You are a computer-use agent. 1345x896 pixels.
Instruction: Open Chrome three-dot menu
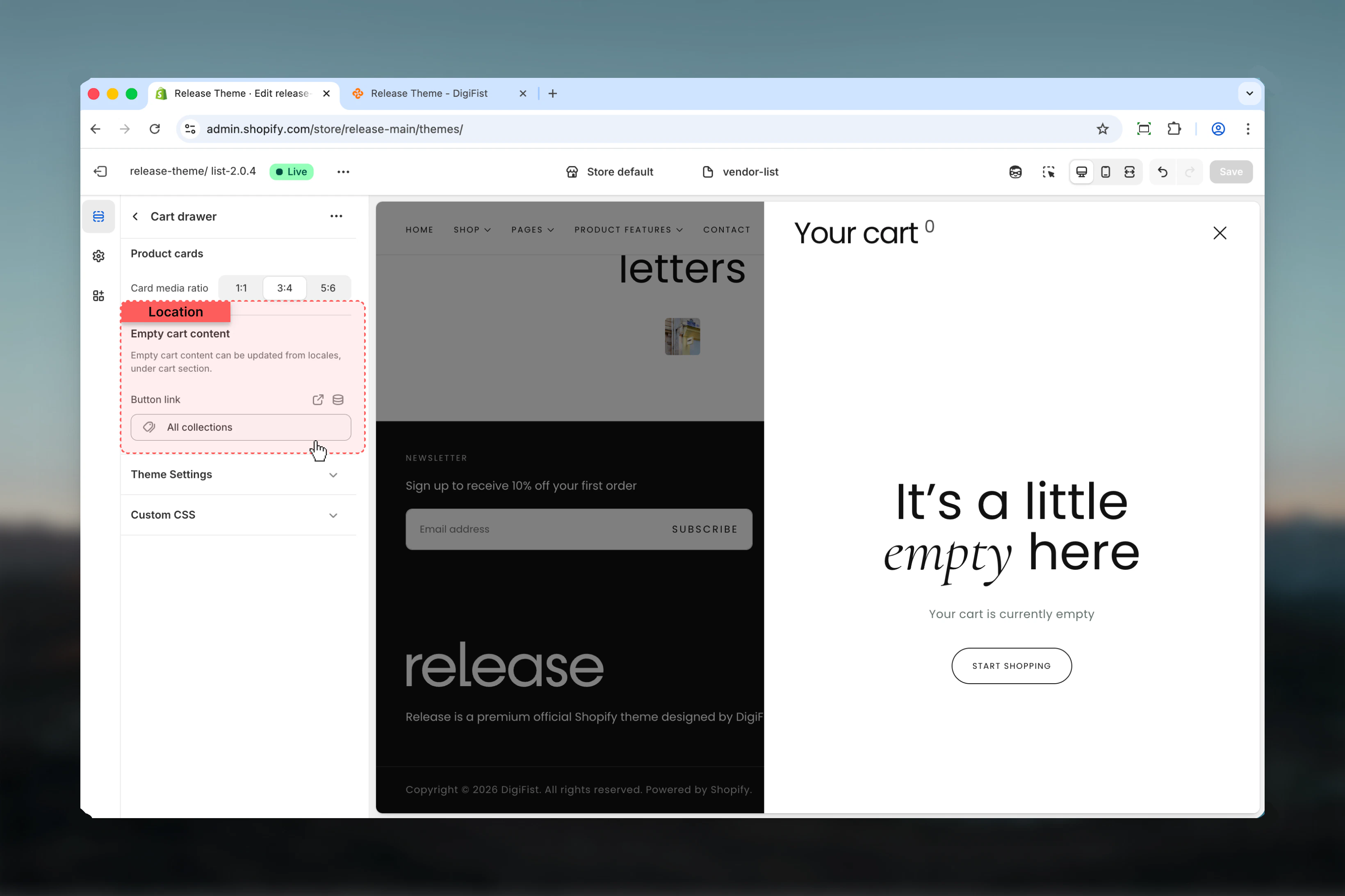point(1248,129)
